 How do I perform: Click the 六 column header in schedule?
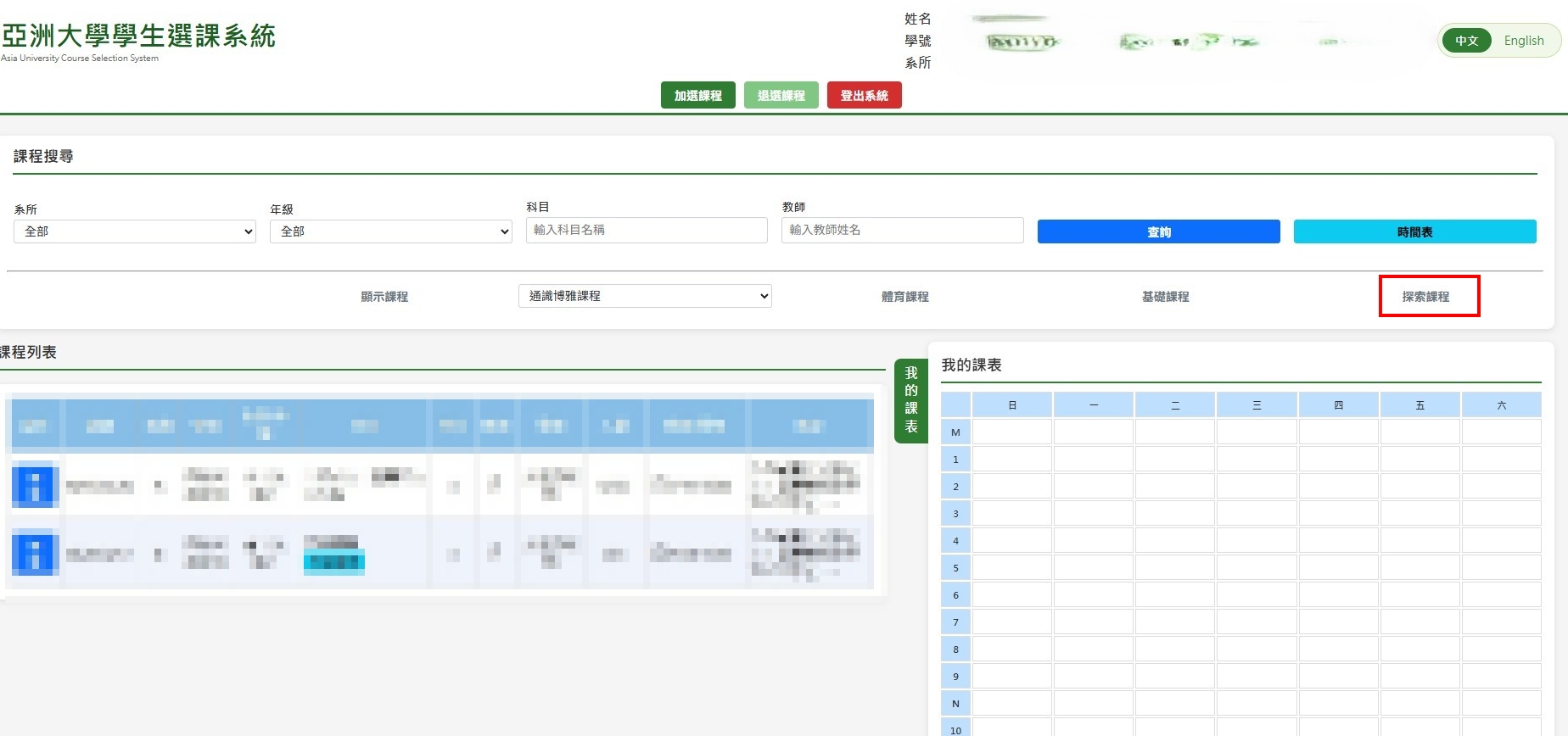(x=1501, y=405)
